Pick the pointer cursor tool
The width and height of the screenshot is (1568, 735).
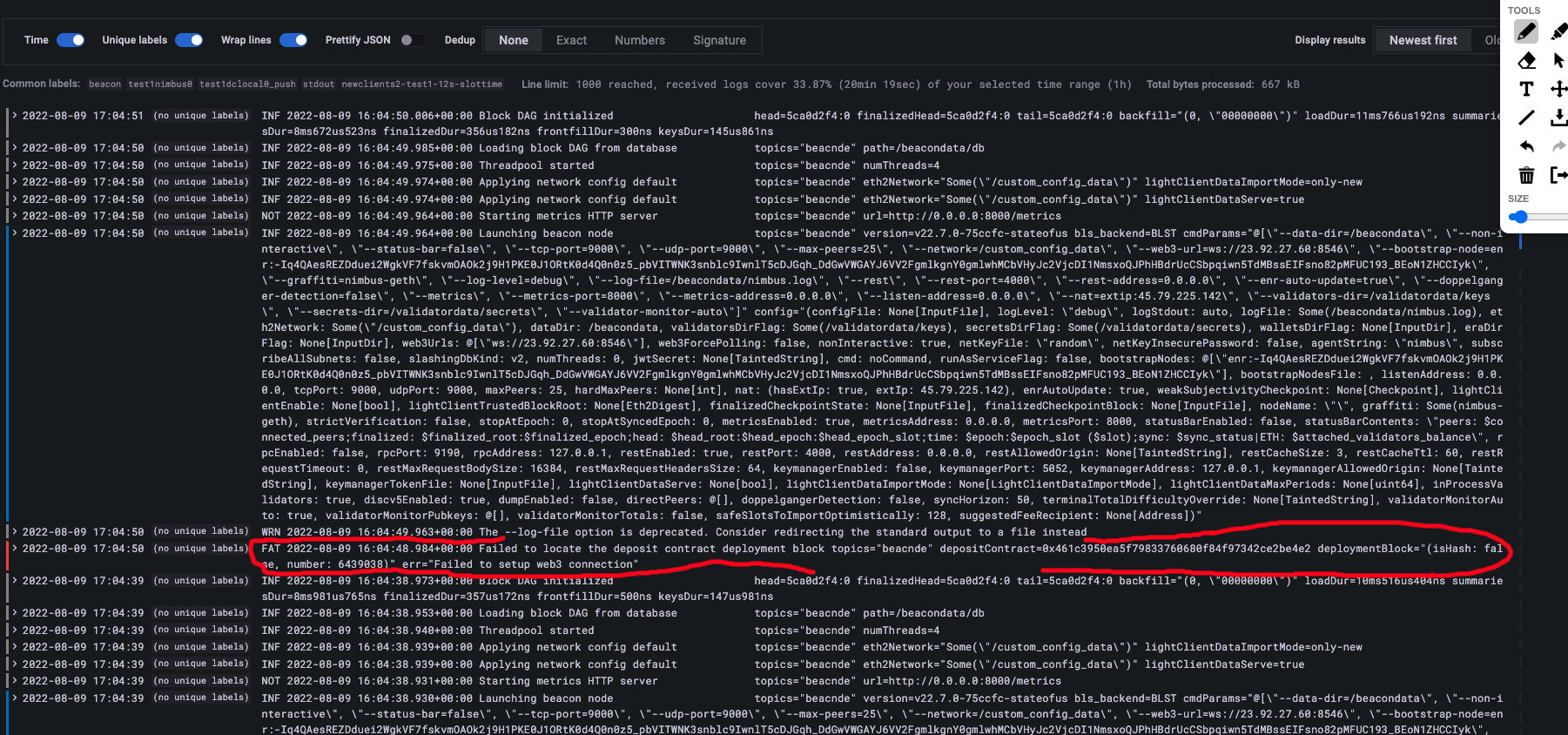[1558, 61]
